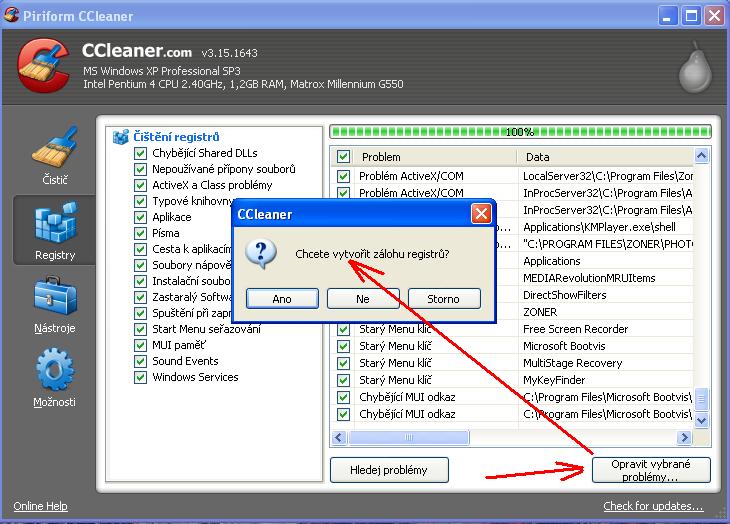Toggle Start Menu seřazování checkbox
The height and width of the screenshot is (524, 730).
140,329
